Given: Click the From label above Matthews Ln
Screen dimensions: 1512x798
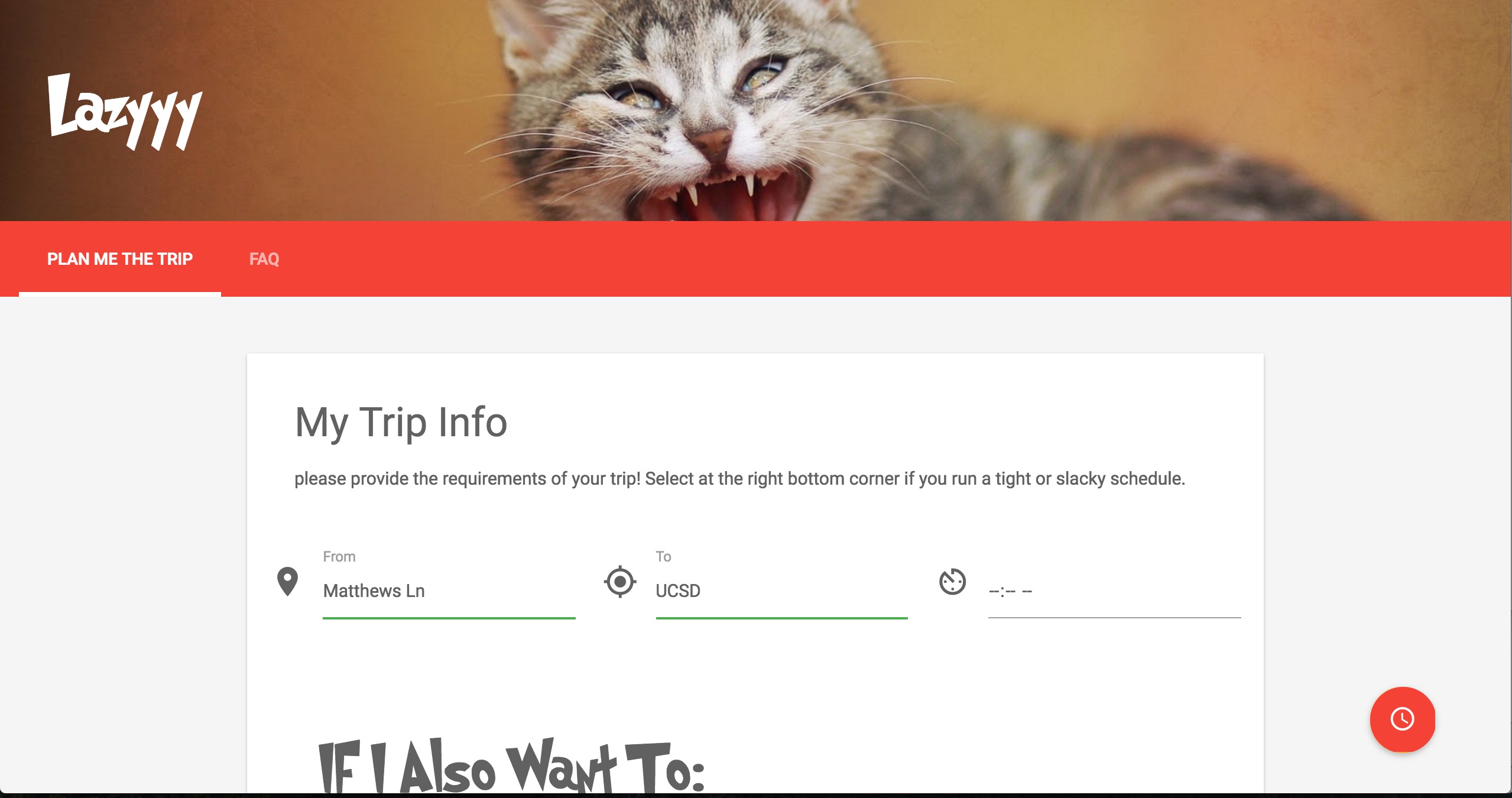Looking at the screenshot, I should coord(339,556).
